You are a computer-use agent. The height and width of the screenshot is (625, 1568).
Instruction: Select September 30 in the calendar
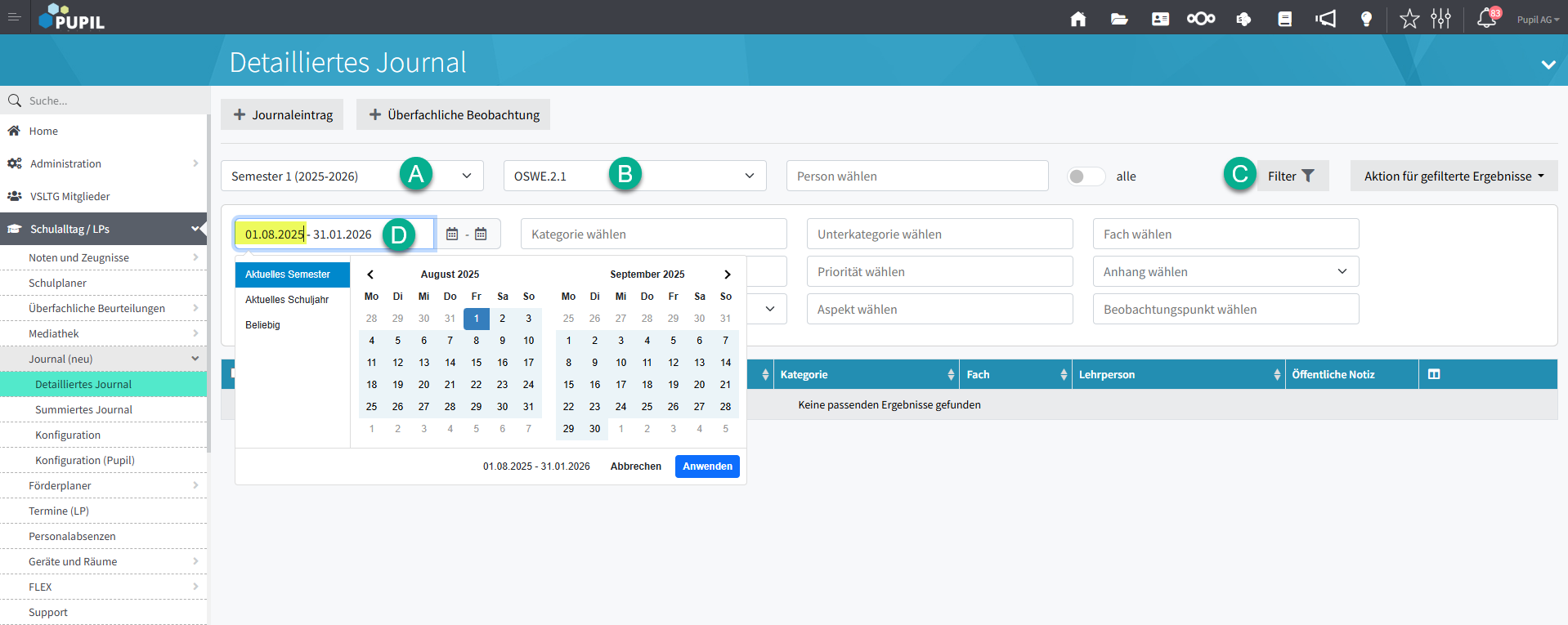point(595,429)
